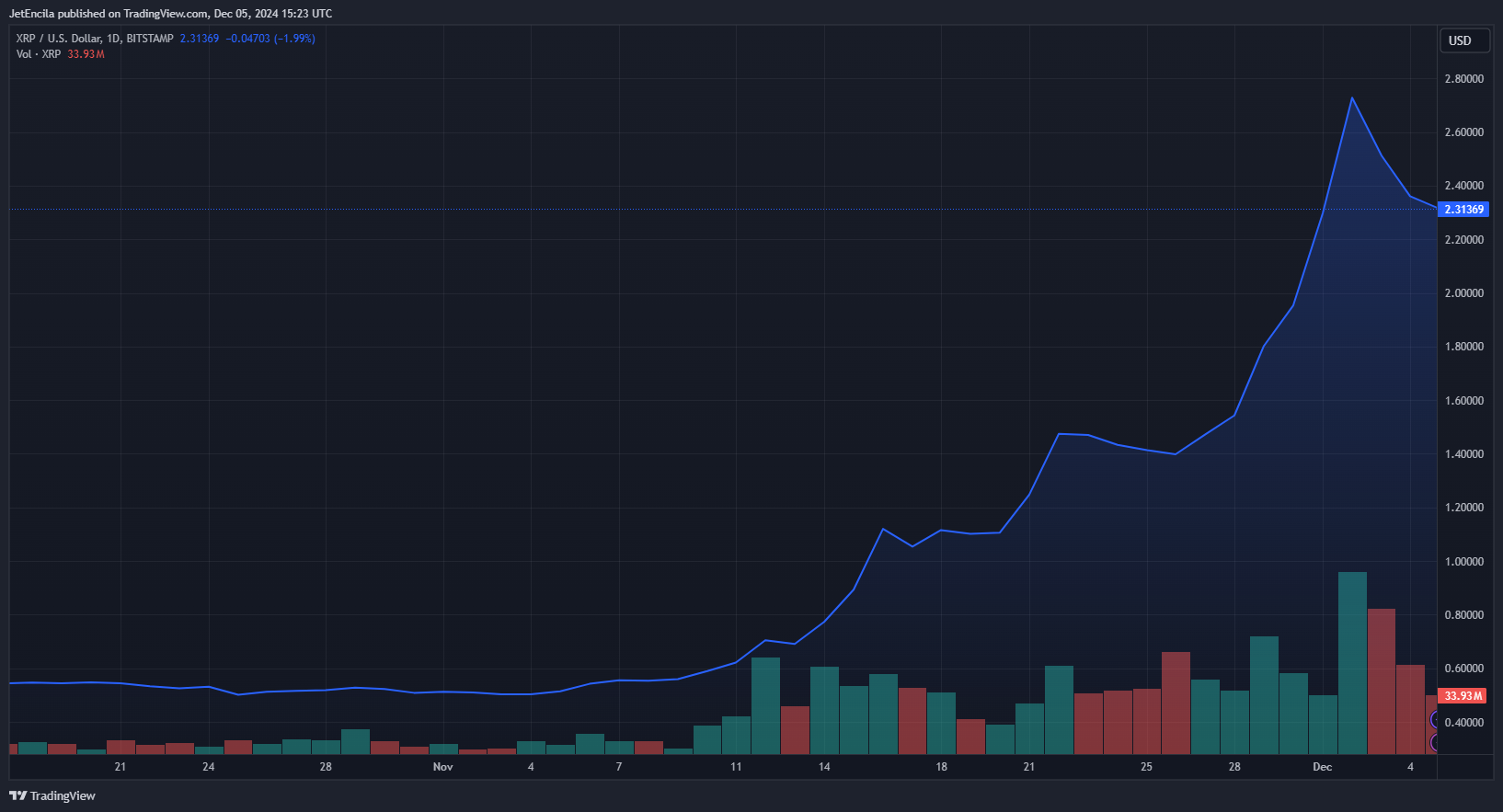The image size is (1503, 812).
Task: Select the Vol · XRP indicator label
Action: pyautogui.click(x=38, y=54)
